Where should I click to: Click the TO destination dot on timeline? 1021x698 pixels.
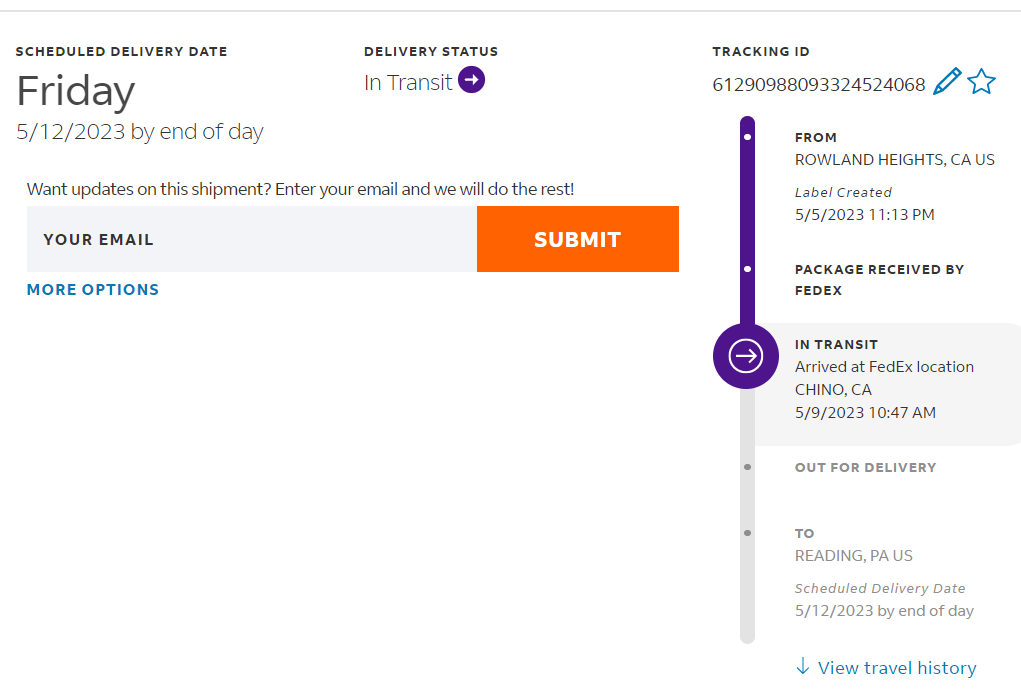748,533
